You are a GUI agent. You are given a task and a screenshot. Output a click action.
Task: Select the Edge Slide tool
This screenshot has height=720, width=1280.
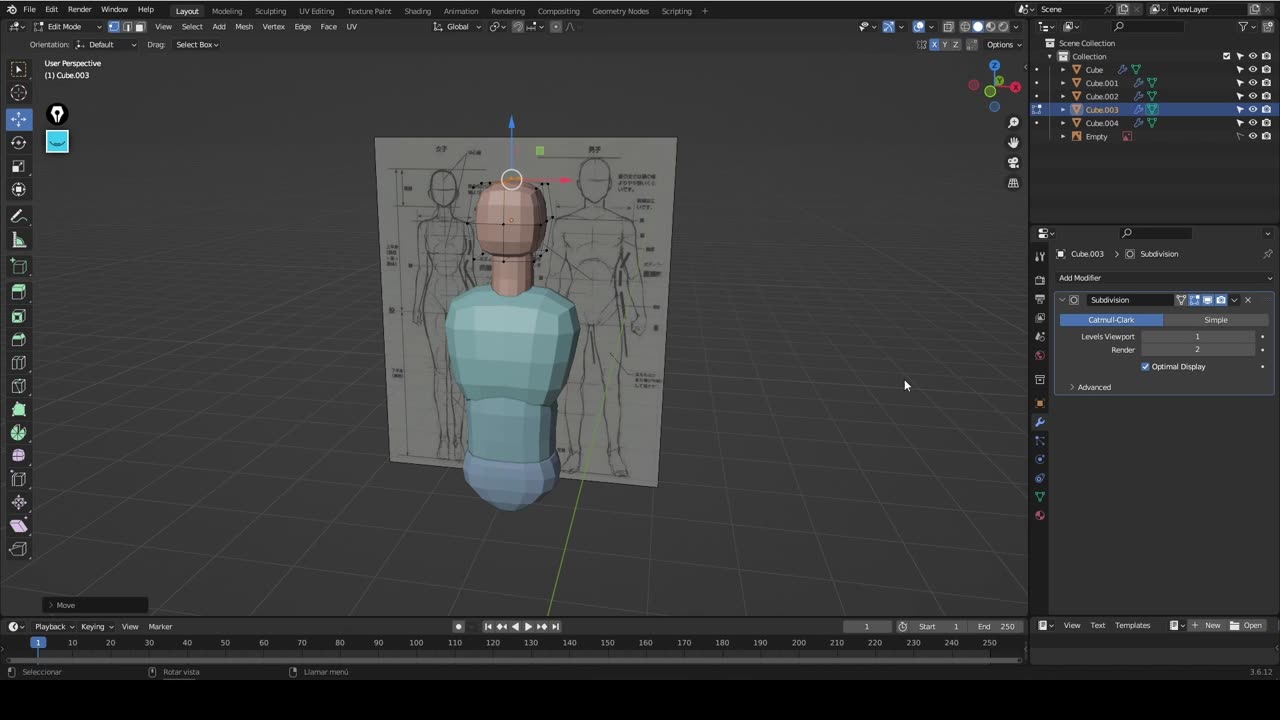tap(18, 479)
